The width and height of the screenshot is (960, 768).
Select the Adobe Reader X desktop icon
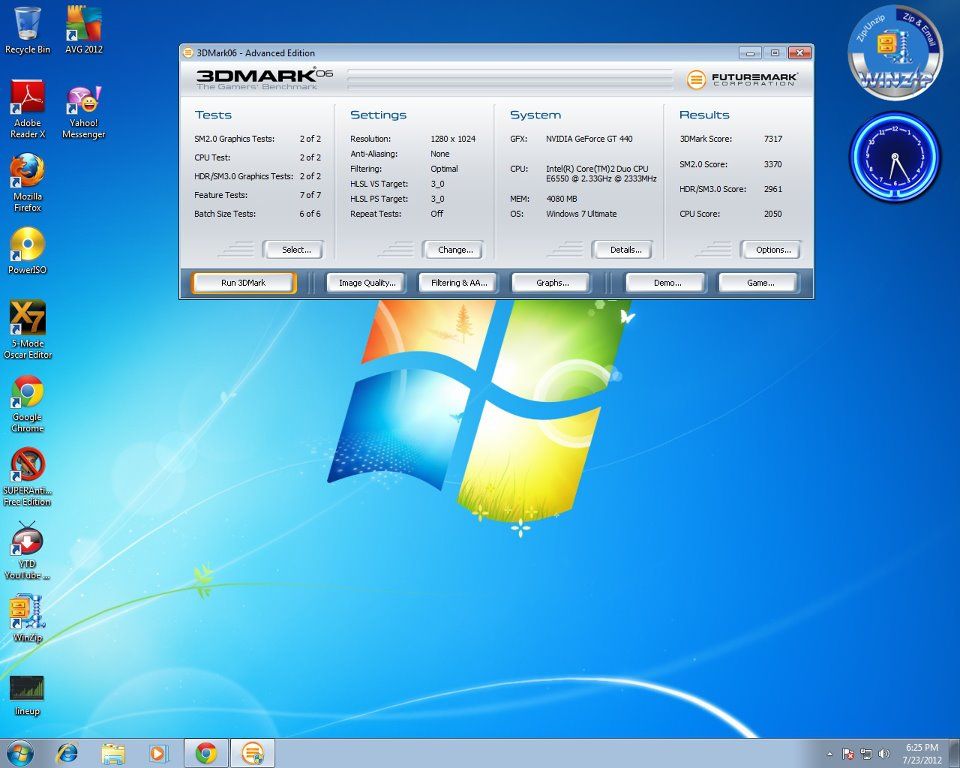(28, 109)
